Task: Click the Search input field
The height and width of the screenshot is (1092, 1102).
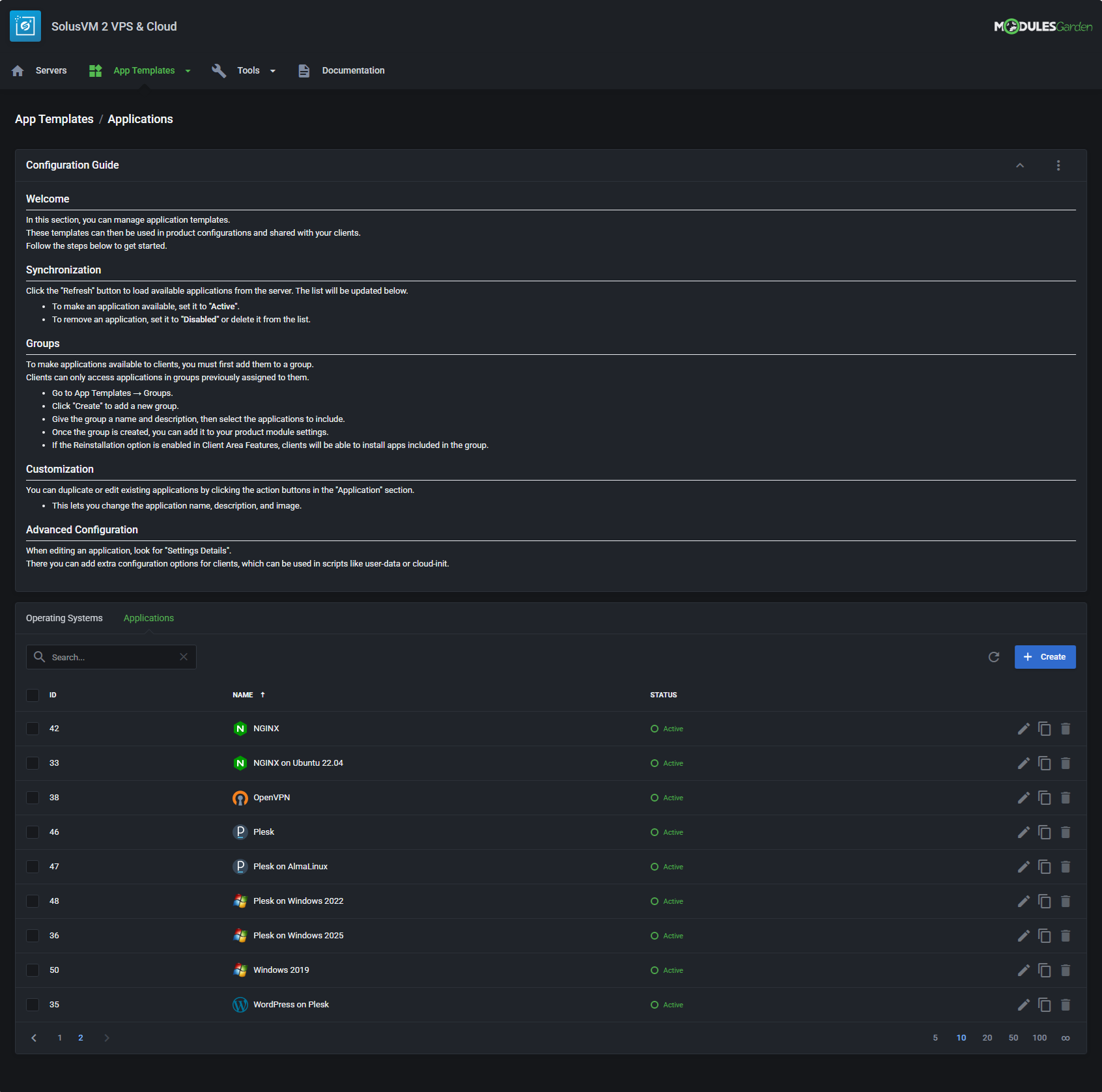Action: click(x=111, y=657)
